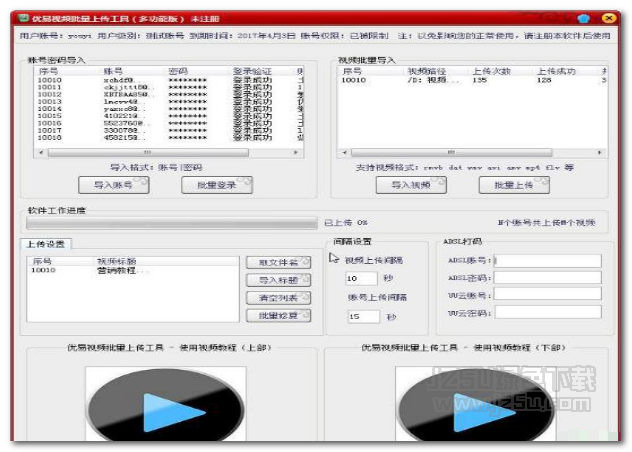Click upload success value 128 in video list
Screen dimensions: 632x452
pyautogui.click(x=544, y=80)
